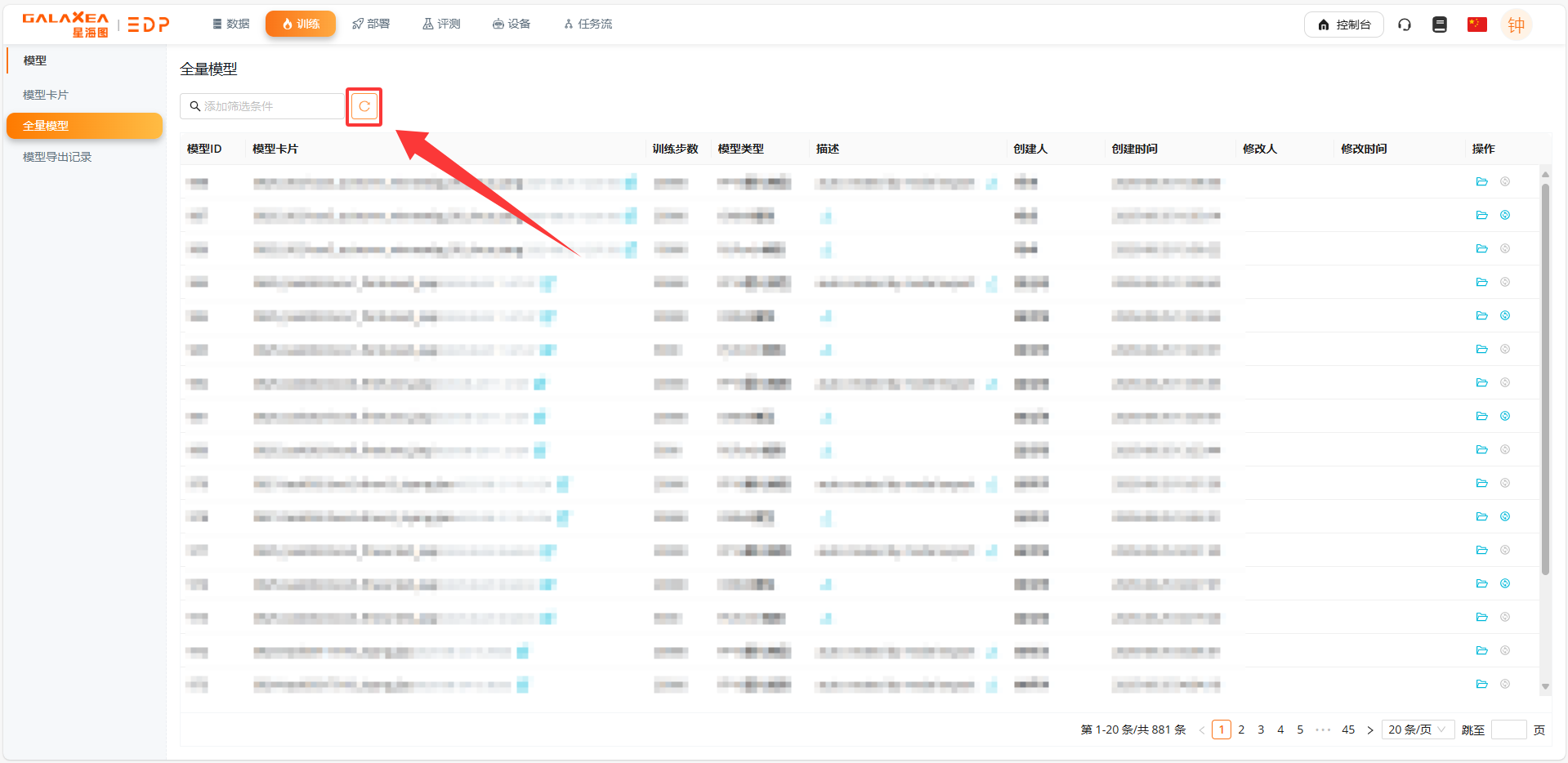
Task: Switch to the 训练 tab
Action: 300,24
